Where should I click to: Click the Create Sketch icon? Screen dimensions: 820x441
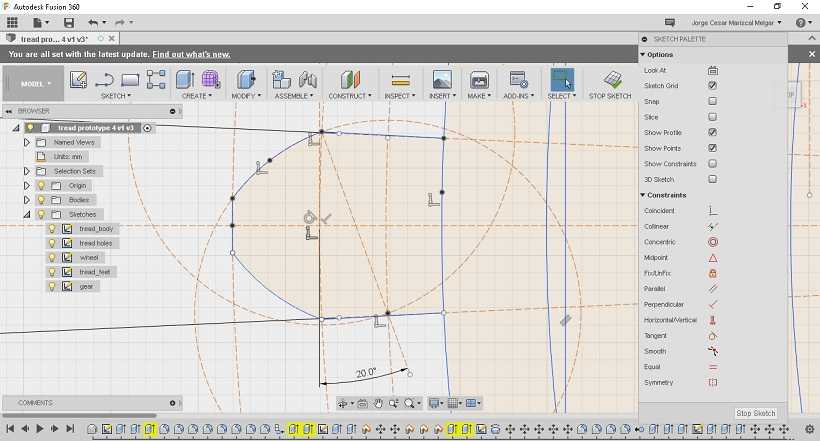click(x=78, y=80)
